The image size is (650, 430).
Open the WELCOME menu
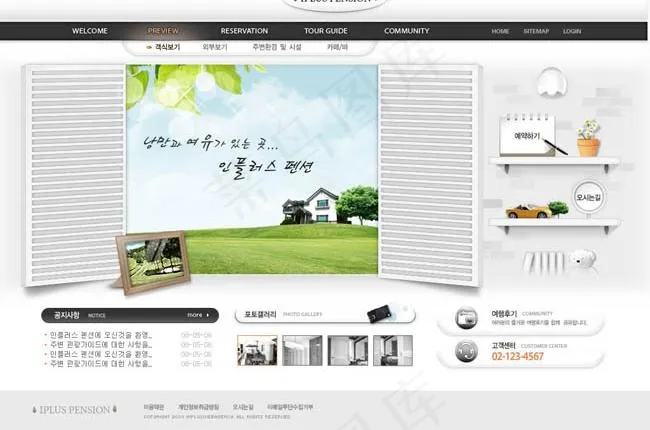click(x=90, y=31)
